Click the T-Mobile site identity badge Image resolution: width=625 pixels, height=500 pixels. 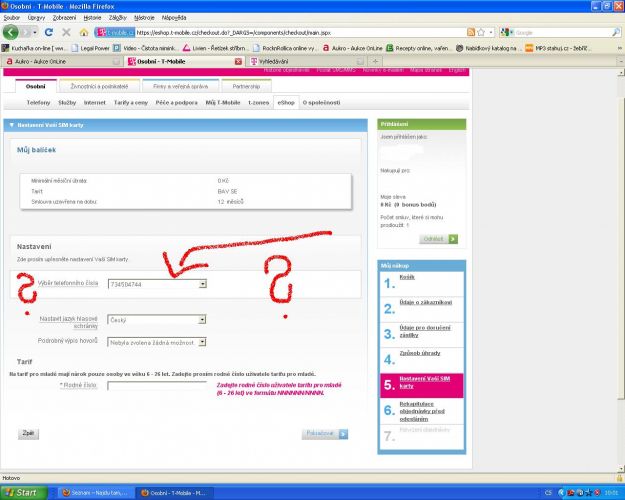click(115, 33)
